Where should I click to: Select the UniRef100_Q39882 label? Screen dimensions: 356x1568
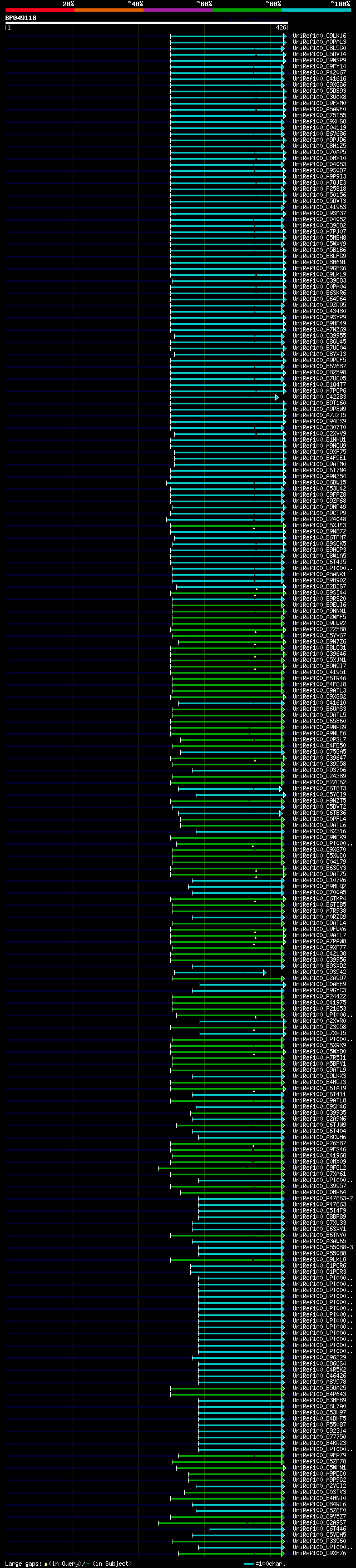coord(319,225)
